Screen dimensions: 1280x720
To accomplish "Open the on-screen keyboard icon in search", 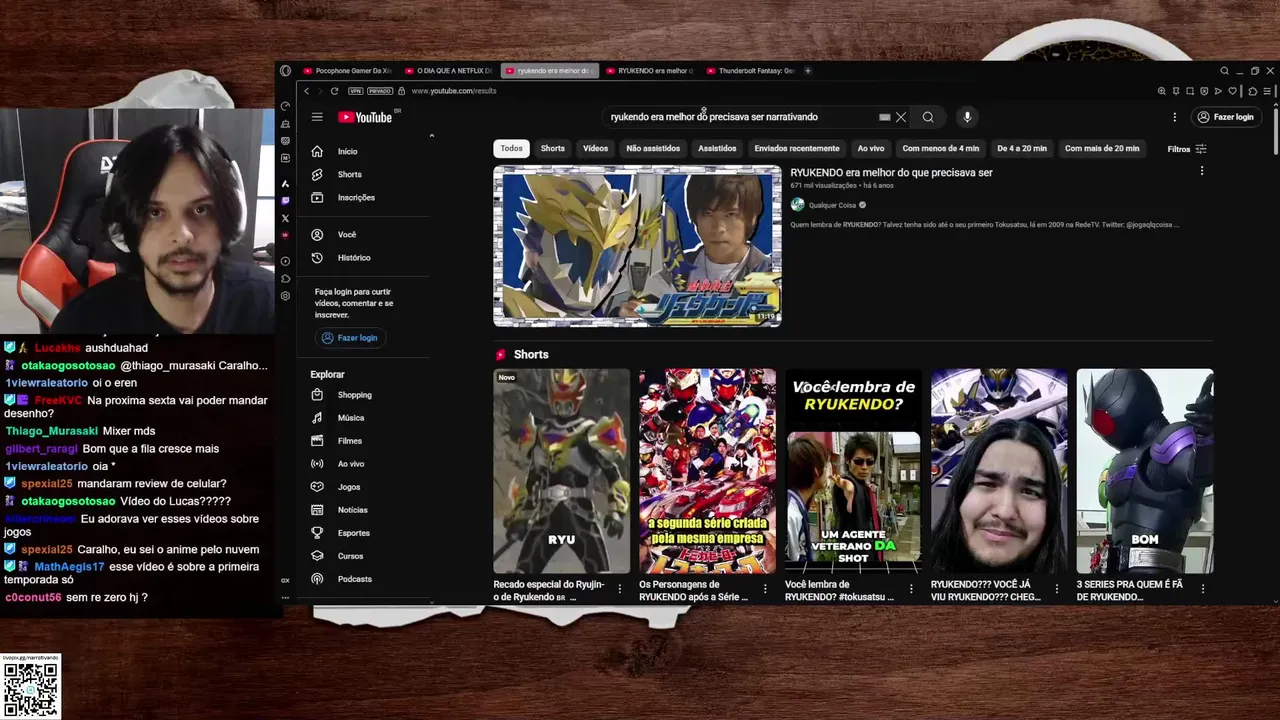I will coord(884,117).
